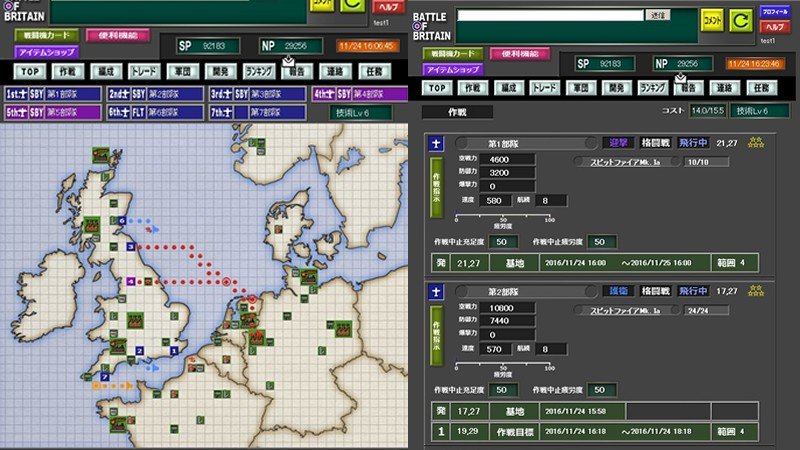The width and height of the screenshot is (800, 450).
Task: Open the ランキング tab in the map panel
Action: pos(260,72)
